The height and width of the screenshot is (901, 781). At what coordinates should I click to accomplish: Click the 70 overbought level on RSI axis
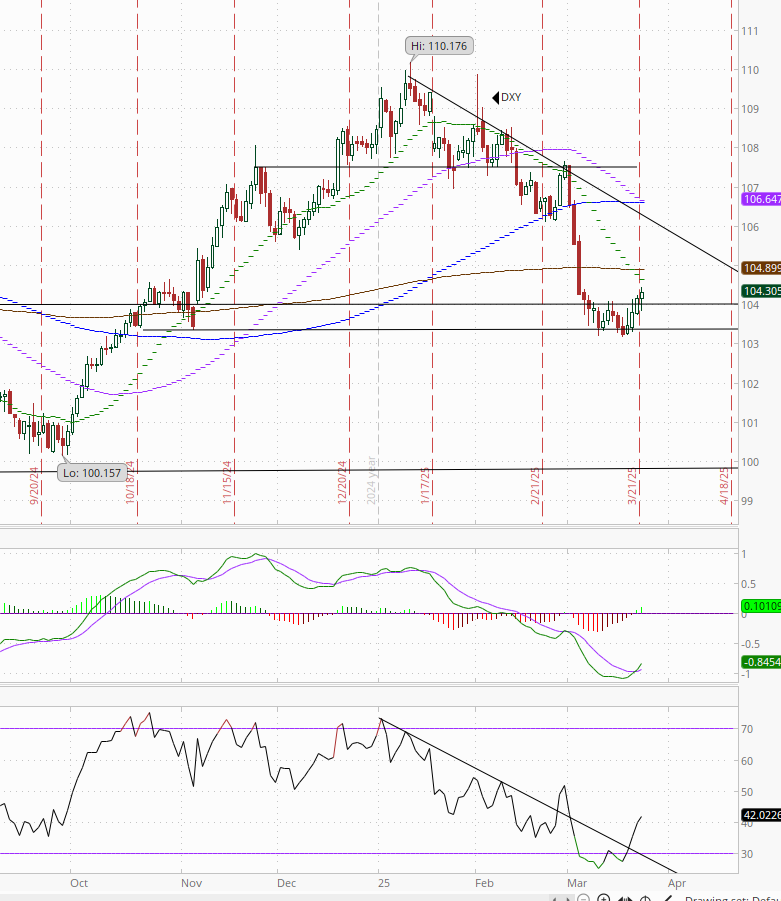747,729
